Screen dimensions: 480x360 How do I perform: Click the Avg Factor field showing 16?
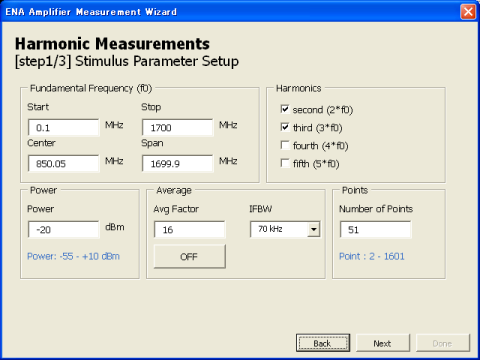[x=190, y=230]
